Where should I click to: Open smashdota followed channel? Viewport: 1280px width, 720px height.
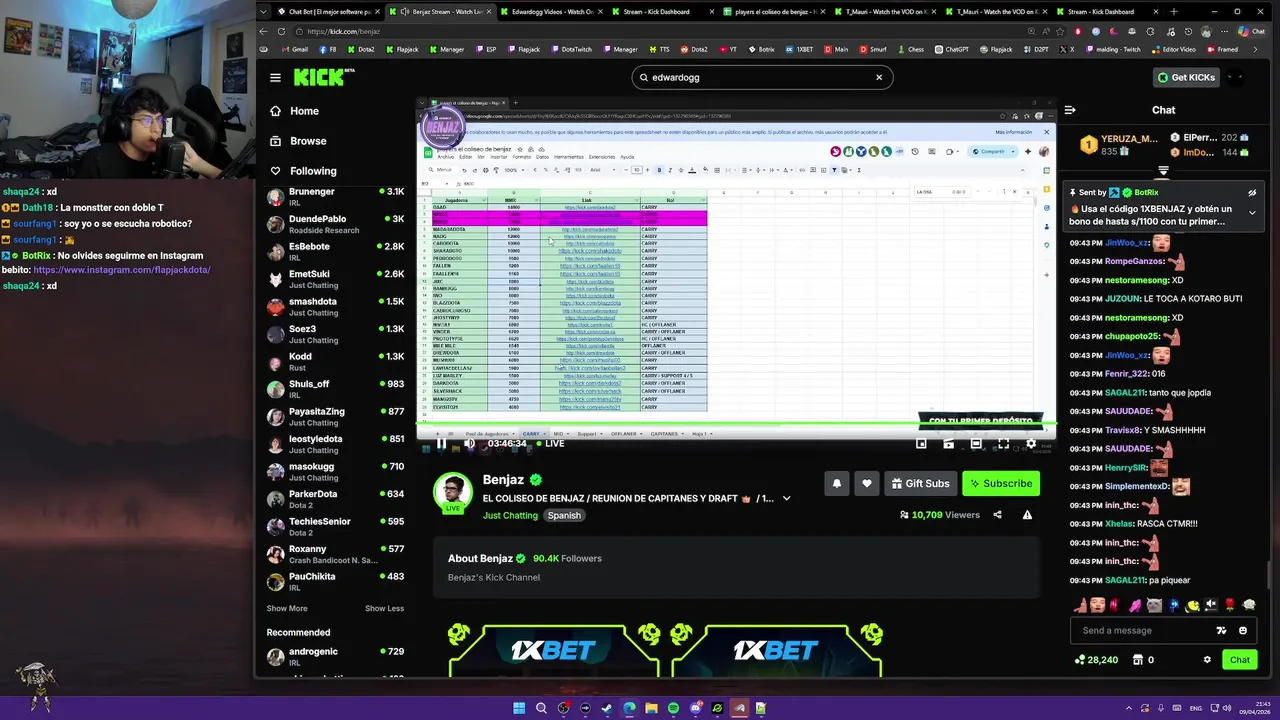[335, 307]
